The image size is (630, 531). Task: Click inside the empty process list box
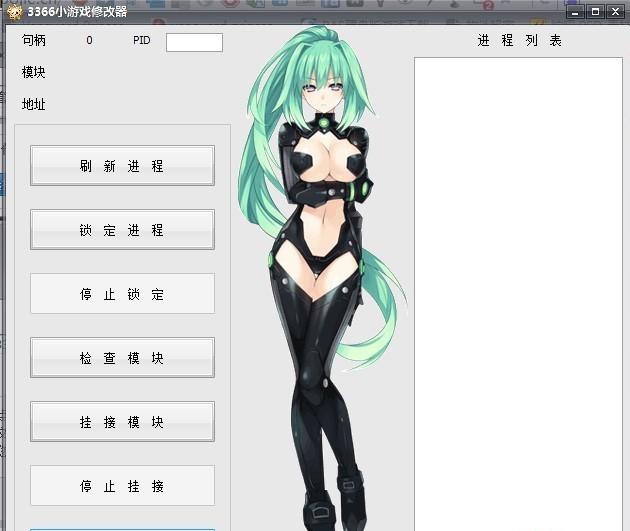click(x=518, y=290)
